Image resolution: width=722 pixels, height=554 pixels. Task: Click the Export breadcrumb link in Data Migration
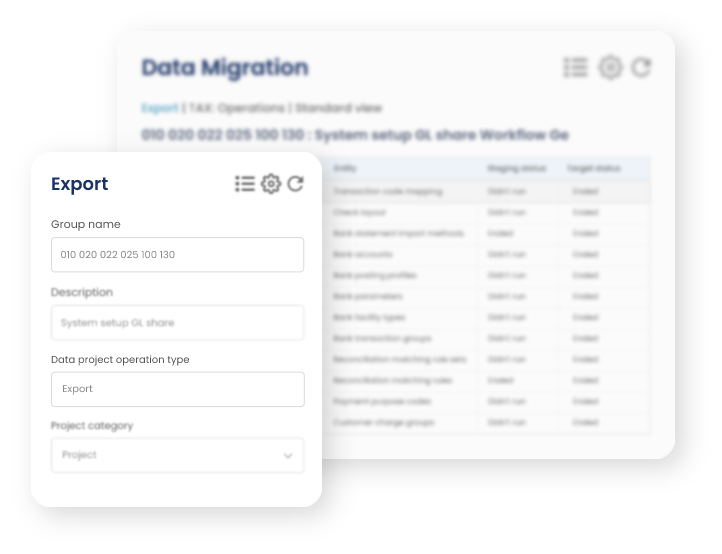coord(159,108)
